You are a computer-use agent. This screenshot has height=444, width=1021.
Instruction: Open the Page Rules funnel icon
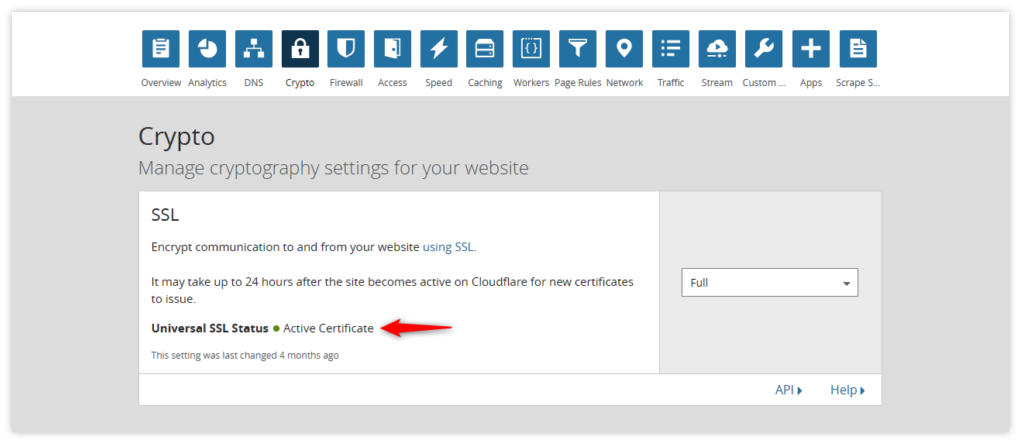[578, 49]
